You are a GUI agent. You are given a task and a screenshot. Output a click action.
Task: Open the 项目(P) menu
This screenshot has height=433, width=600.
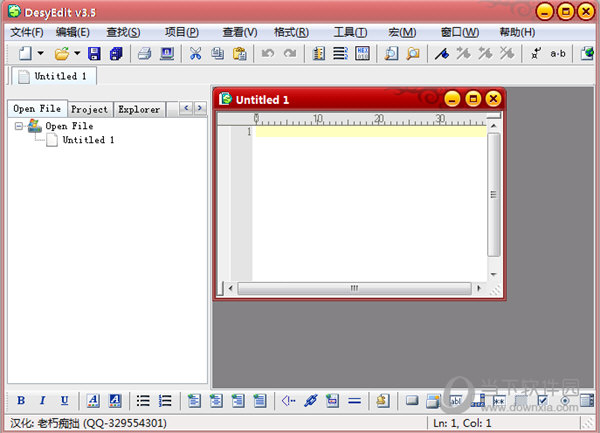point(182,32)
